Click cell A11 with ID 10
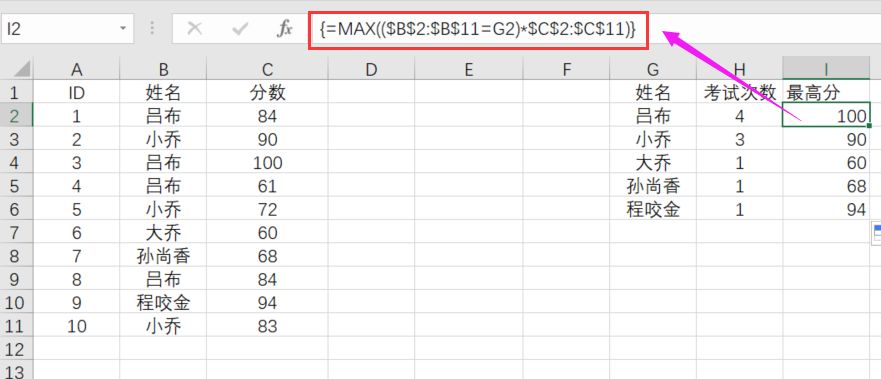Viewport: 881px width, 379px height. pos(76,325)
